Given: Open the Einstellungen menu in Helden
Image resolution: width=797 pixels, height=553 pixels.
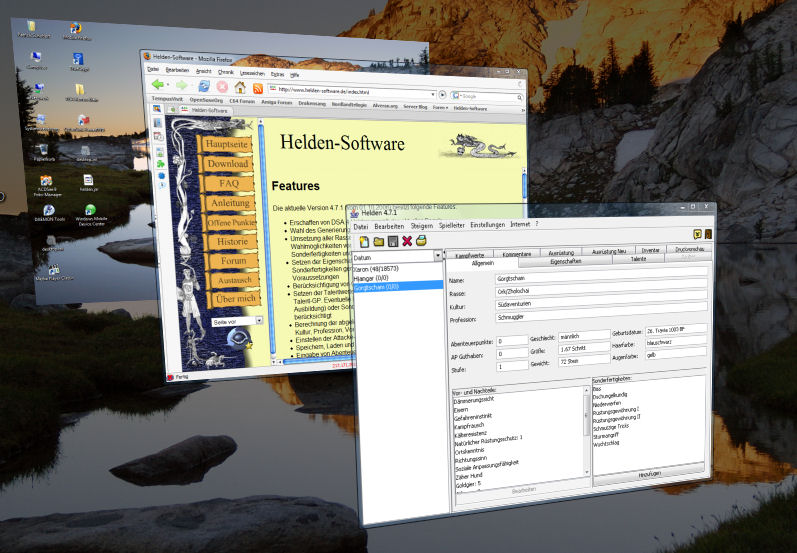Looking at the screenshot, I should pyautogui.click(x=487, y=224).
